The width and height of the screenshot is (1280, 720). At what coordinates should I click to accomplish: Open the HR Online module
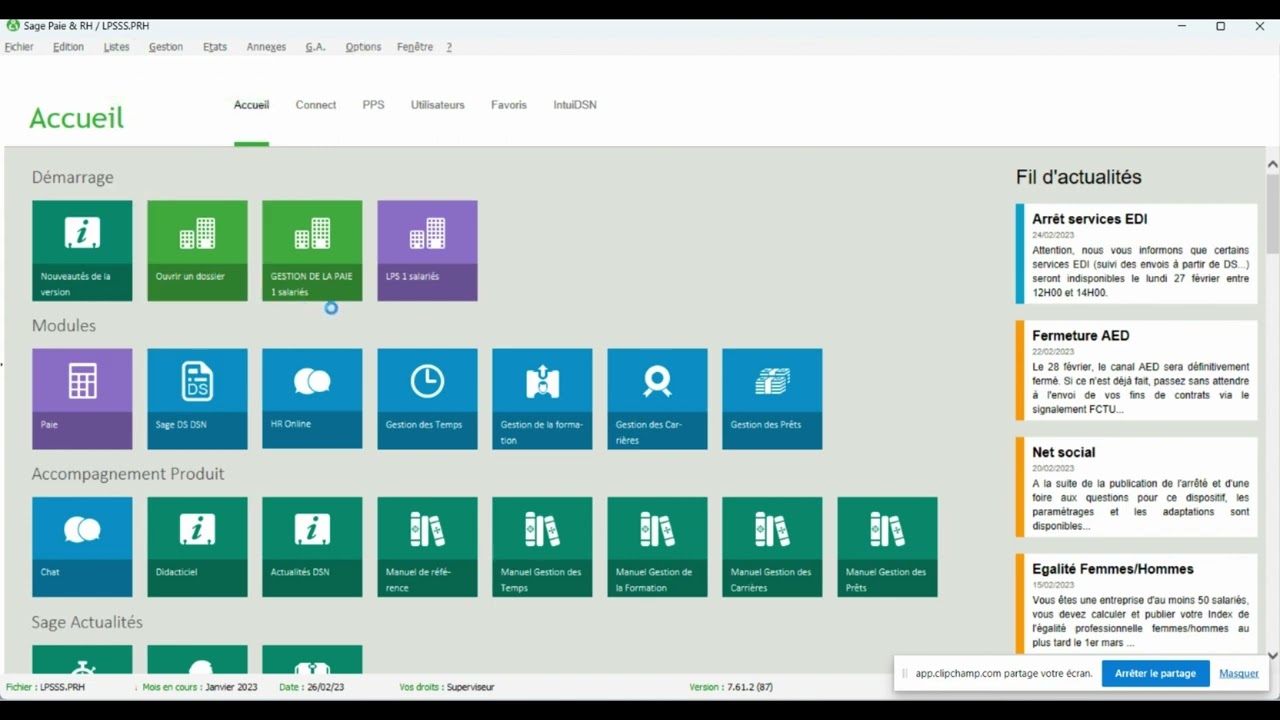[x=312, y=399]
